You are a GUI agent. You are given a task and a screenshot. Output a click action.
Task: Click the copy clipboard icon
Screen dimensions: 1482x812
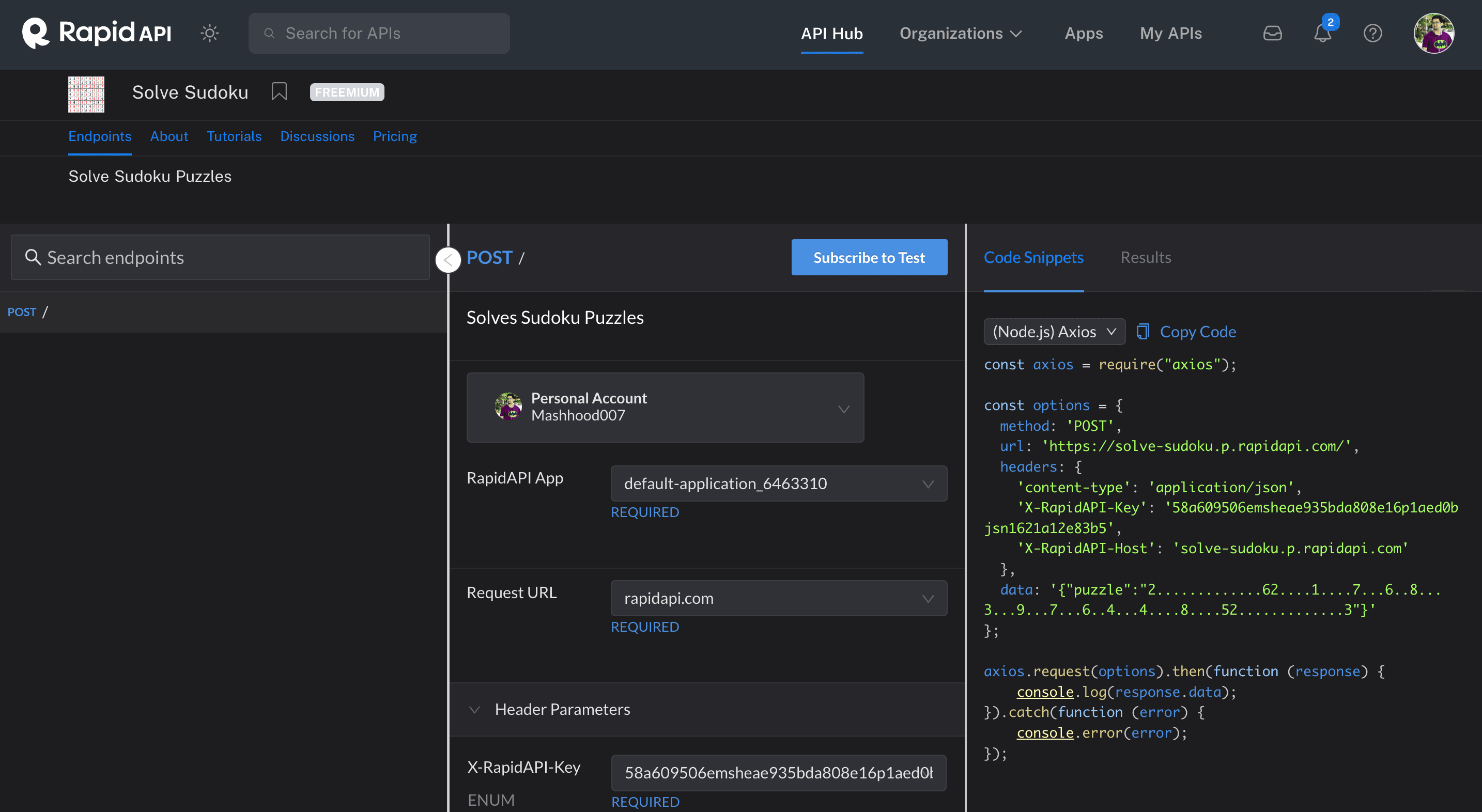point(1142,331)
